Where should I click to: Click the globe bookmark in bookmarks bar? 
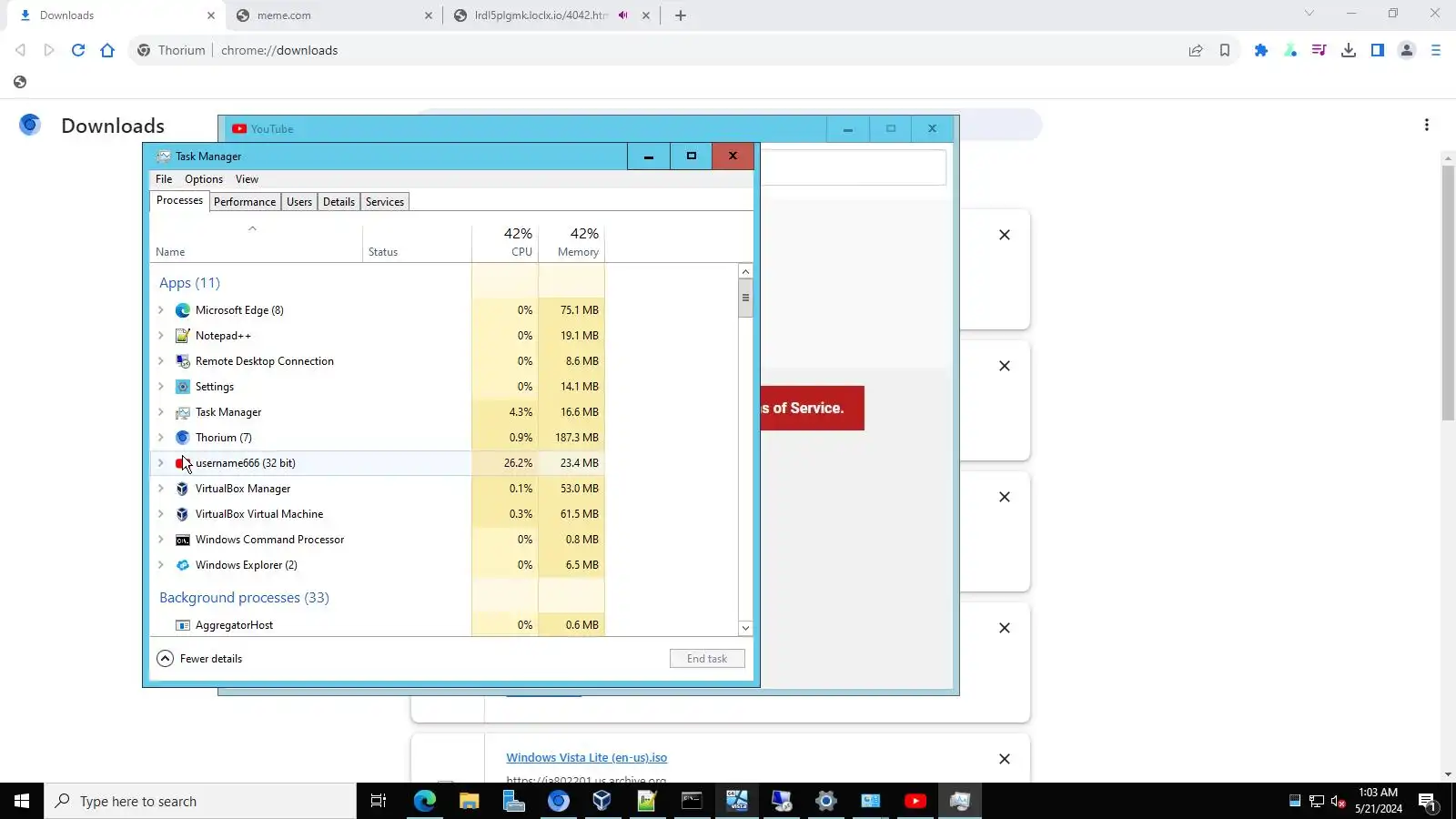pyautogui.click(x=20, y=82)
